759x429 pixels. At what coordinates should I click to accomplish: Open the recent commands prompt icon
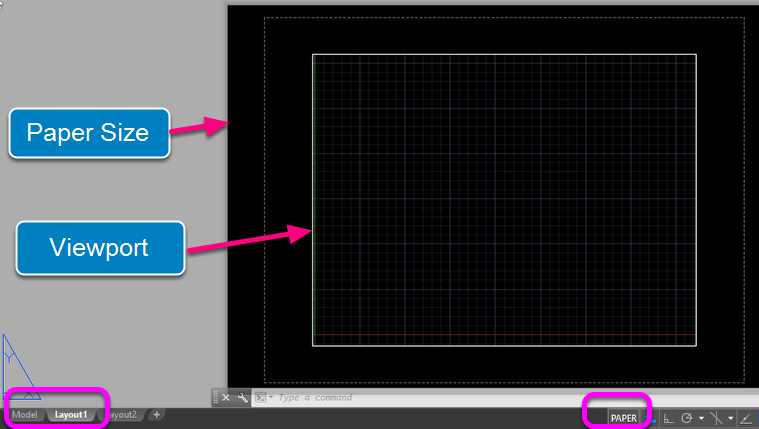click(x=260, y=398)
